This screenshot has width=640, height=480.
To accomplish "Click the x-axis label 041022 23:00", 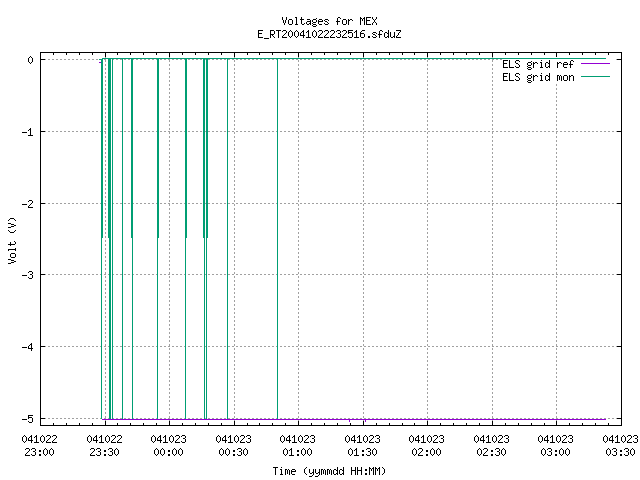I will 40,446.
